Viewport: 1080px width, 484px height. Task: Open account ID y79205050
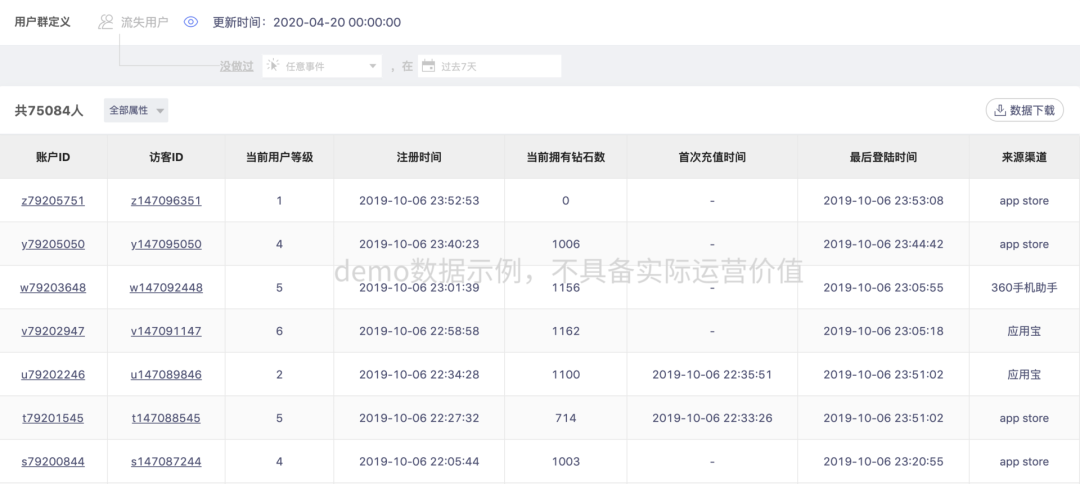pyautogui.click(x=53, y=244)
